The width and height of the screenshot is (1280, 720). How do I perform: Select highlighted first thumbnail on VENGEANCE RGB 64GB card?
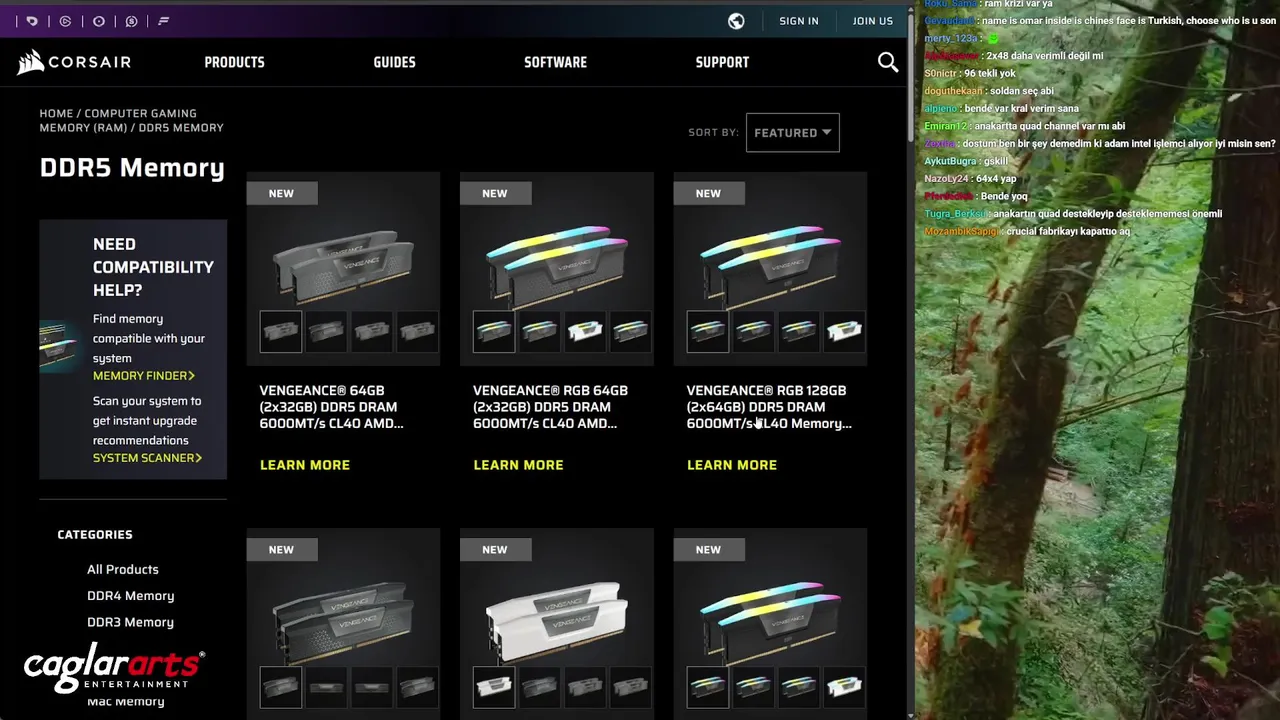pos(494,332)
